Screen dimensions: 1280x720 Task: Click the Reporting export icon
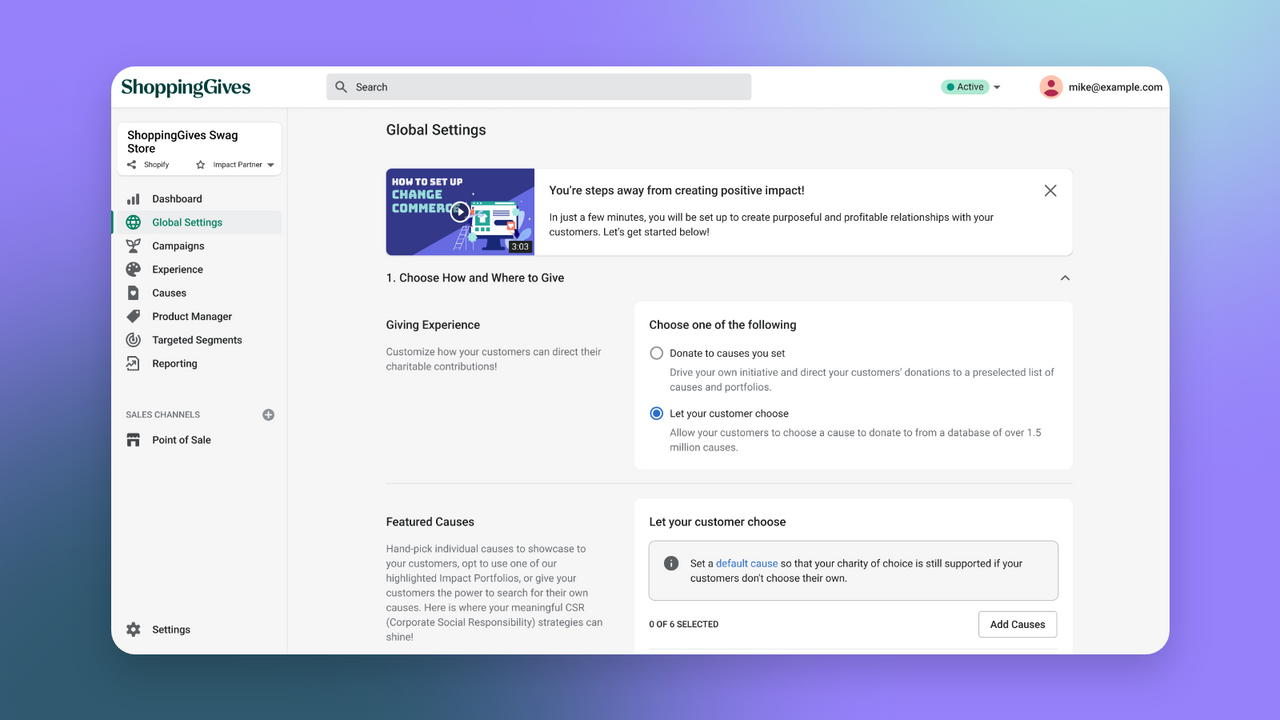pos(133,364)
